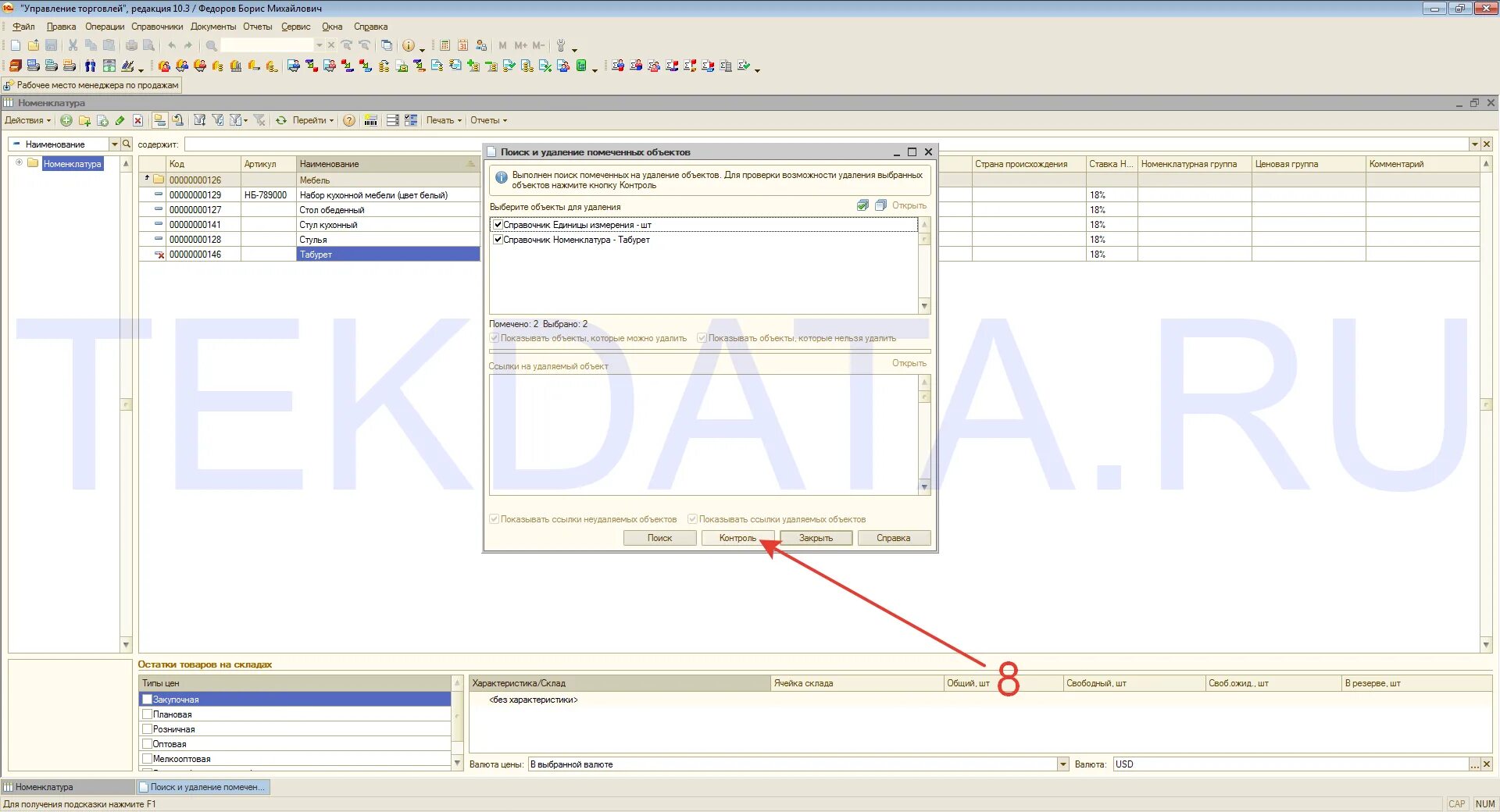Click the Поиск button in the dialog
1500x812 pixels.
[x=659, y=538]
